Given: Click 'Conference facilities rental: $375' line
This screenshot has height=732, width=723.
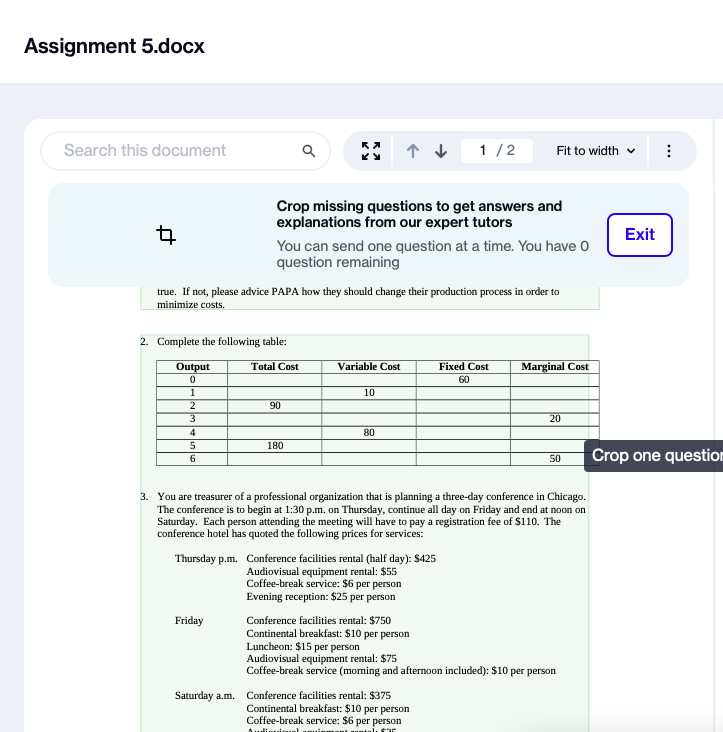Looking at the screenshot, I should point(319,696).
